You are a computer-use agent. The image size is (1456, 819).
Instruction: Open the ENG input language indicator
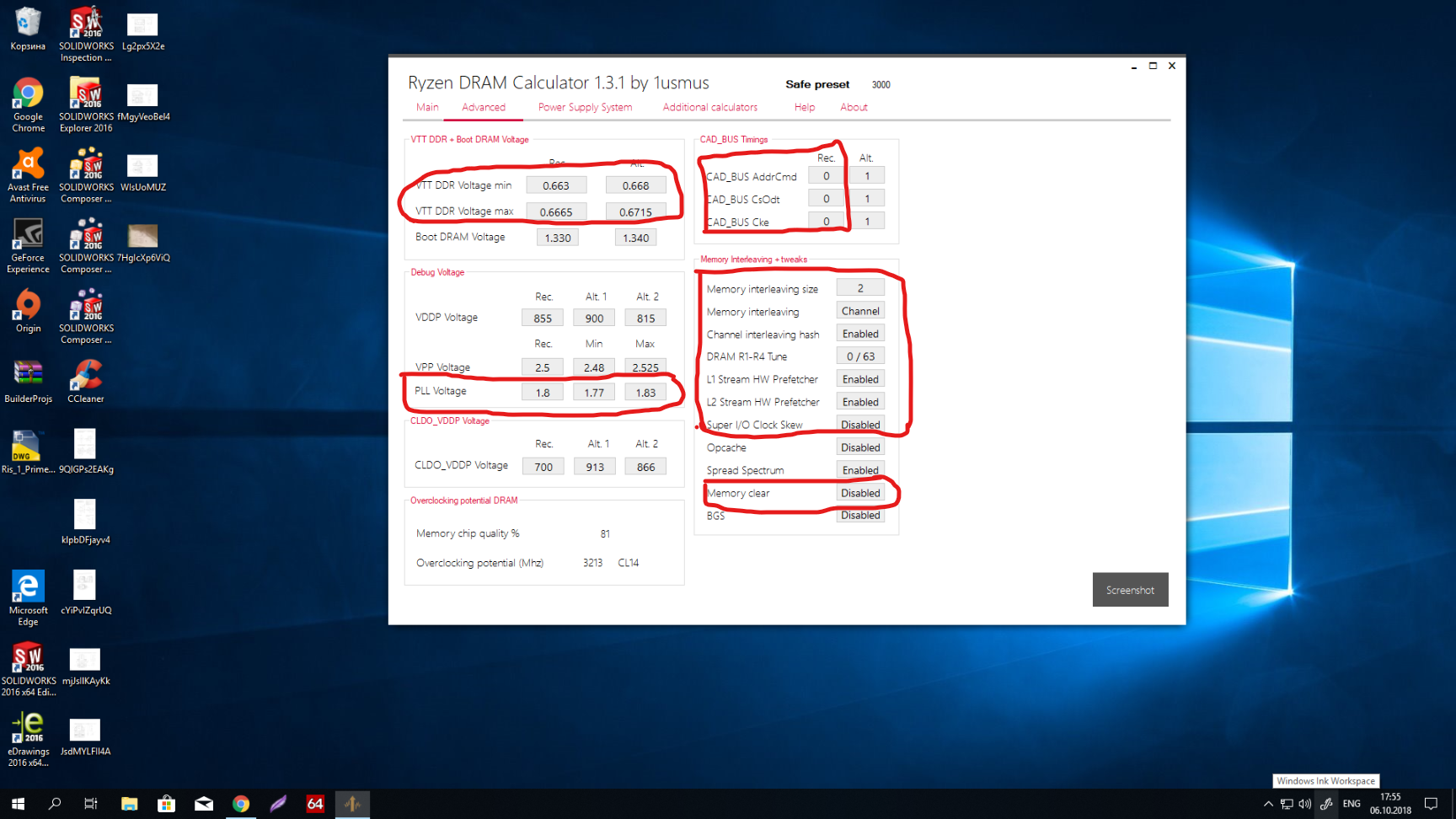tap(1352, 804)
